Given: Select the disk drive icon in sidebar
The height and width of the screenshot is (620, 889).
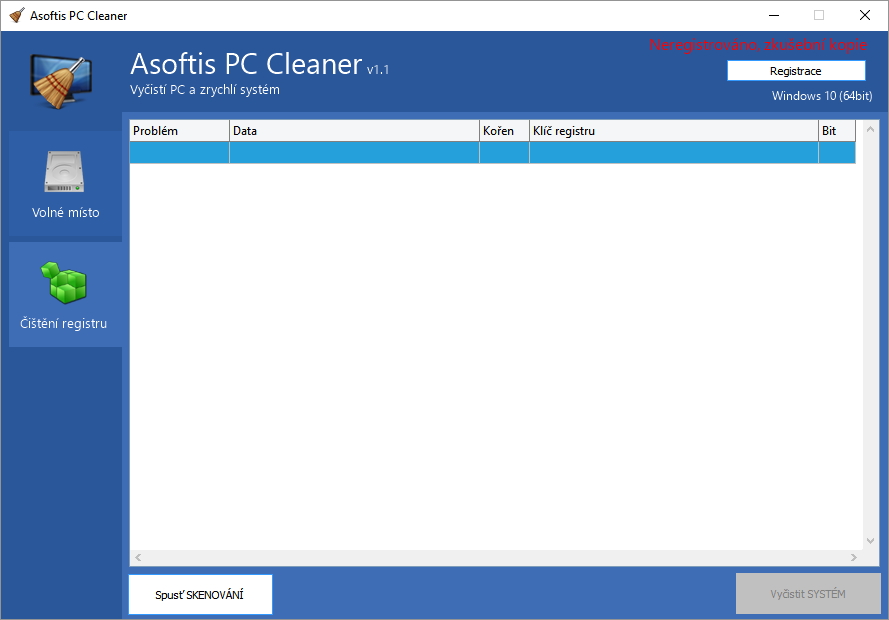Looking at the screenshot, I should 65,172.
